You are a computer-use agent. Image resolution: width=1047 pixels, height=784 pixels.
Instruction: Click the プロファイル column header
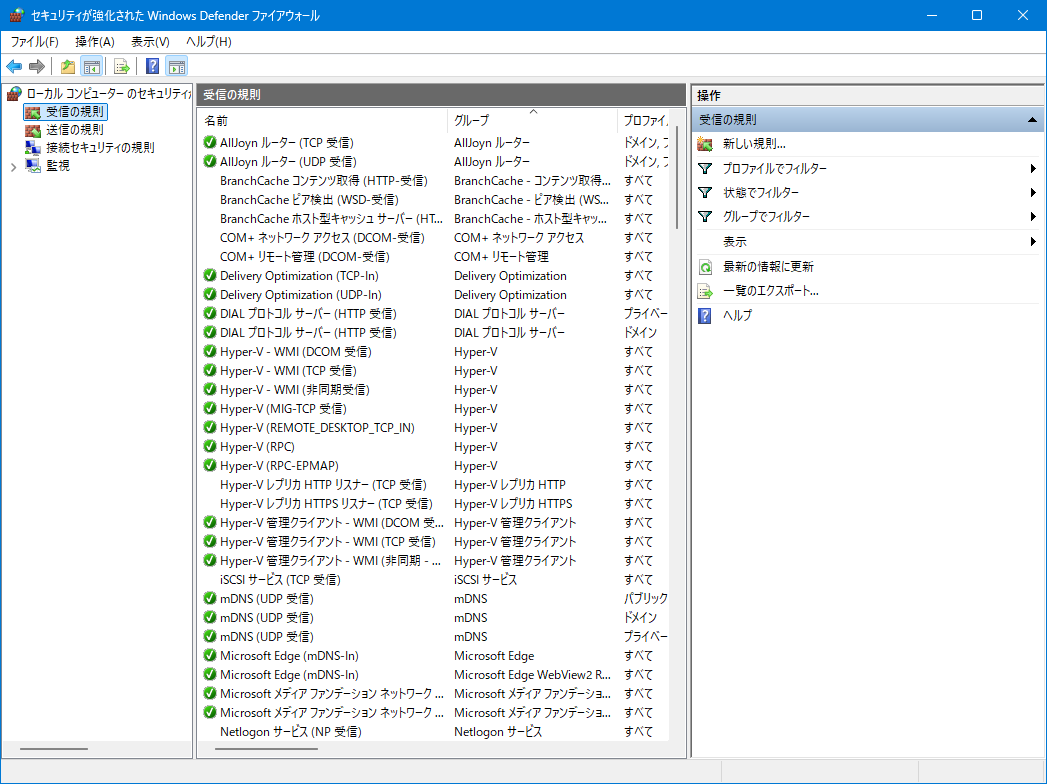click(644, 120)
